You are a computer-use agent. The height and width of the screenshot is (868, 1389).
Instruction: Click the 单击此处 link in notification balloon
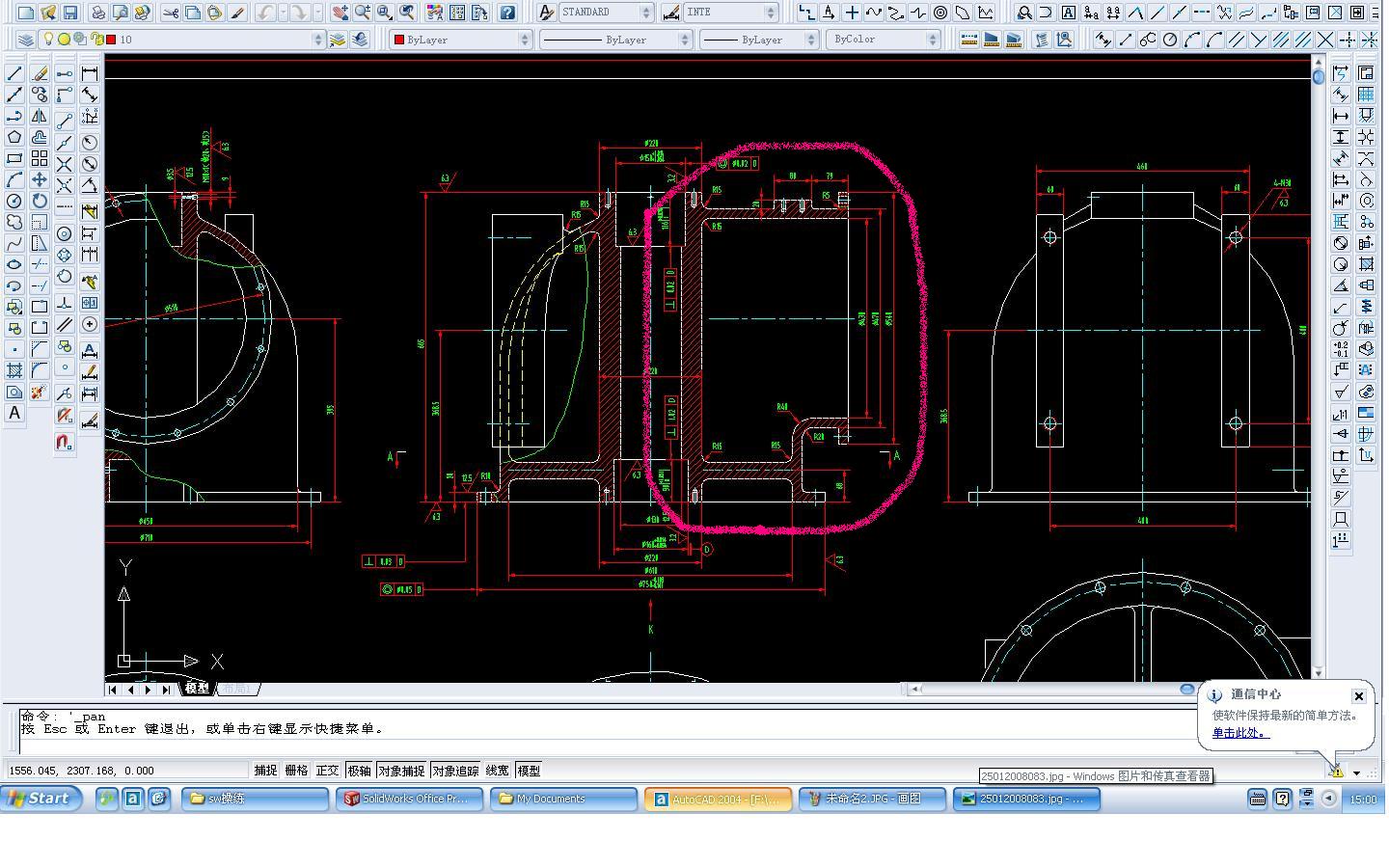coord(1240,733)
